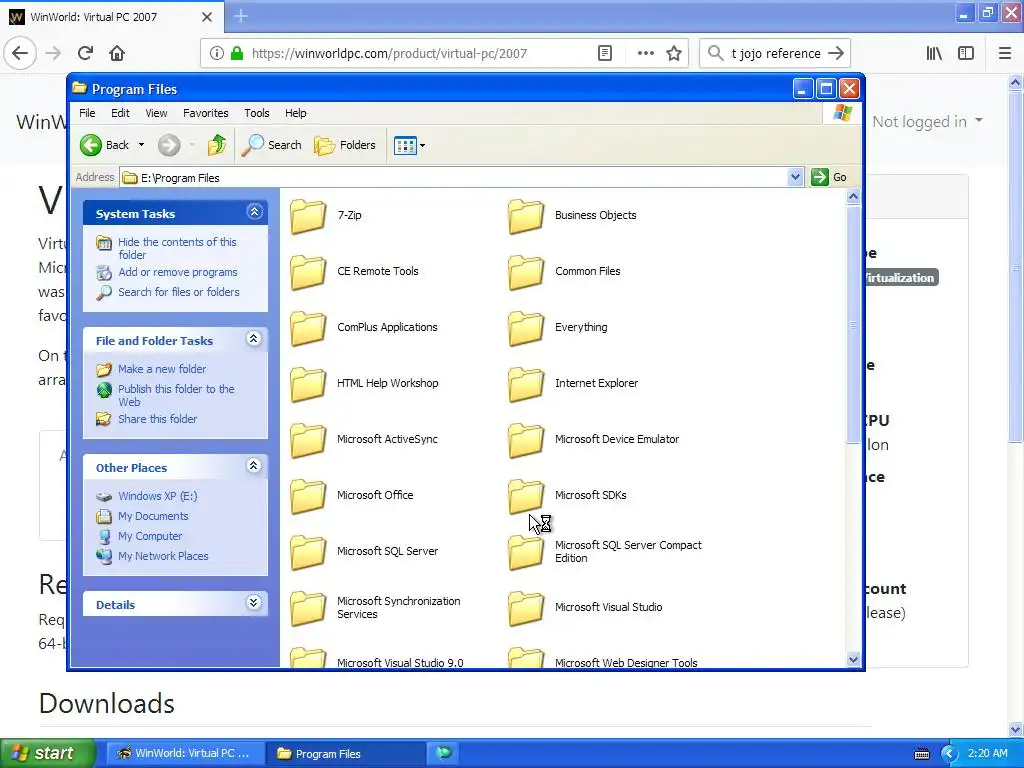Open the 7-Zip folder
This screenshot has width=1024, height=768.
tap(325, 216)
